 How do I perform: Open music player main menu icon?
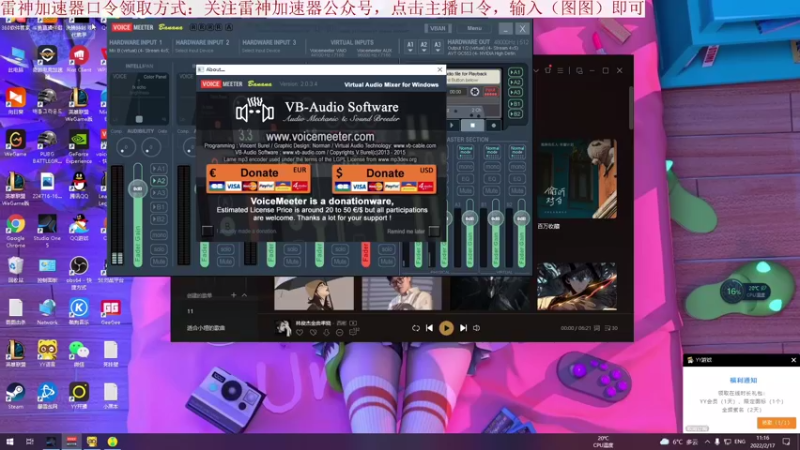[560, 70]
